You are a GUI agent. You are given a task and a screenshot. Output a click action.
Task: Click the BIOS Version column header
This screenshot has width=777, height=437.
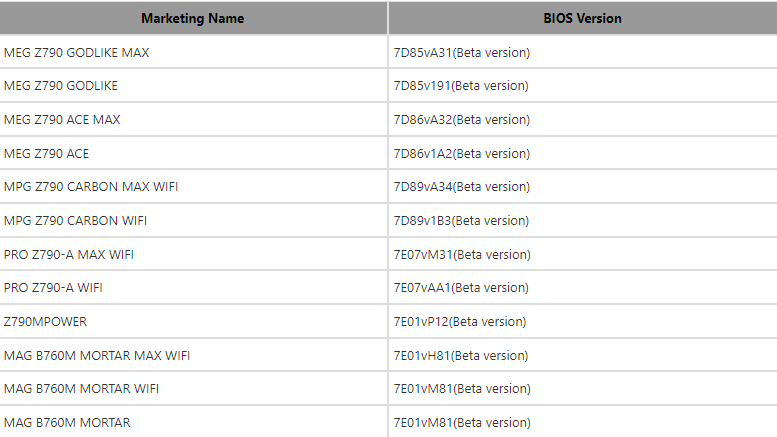click(583, 18)
